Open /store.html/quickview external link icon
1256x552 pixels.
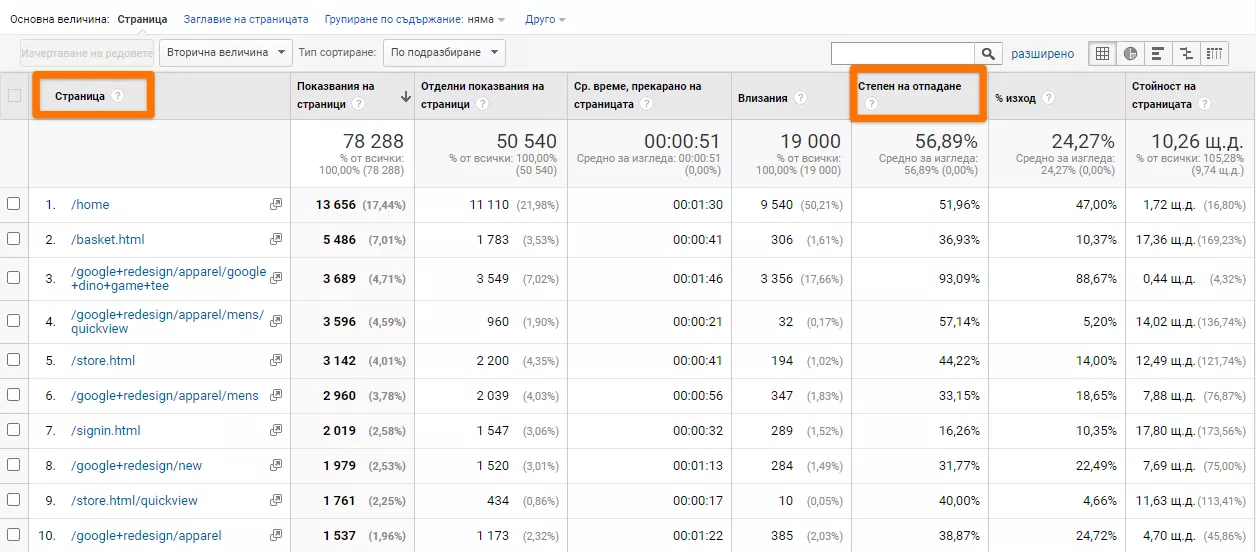click(x=276, y=500)
